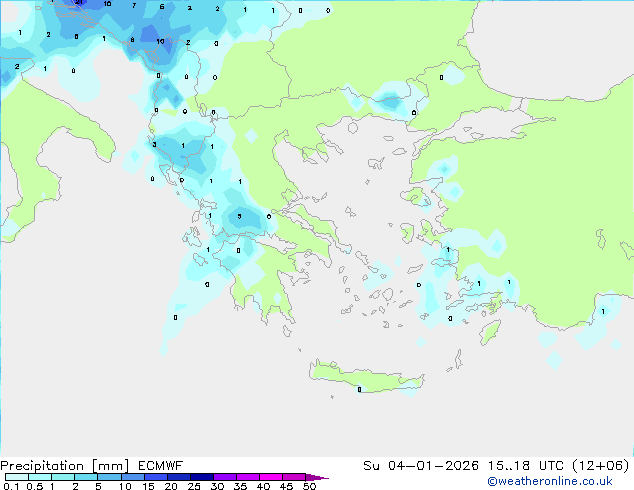
Task: Click the above-50 arrow tip of legend
Action: (x=317, y=477)
